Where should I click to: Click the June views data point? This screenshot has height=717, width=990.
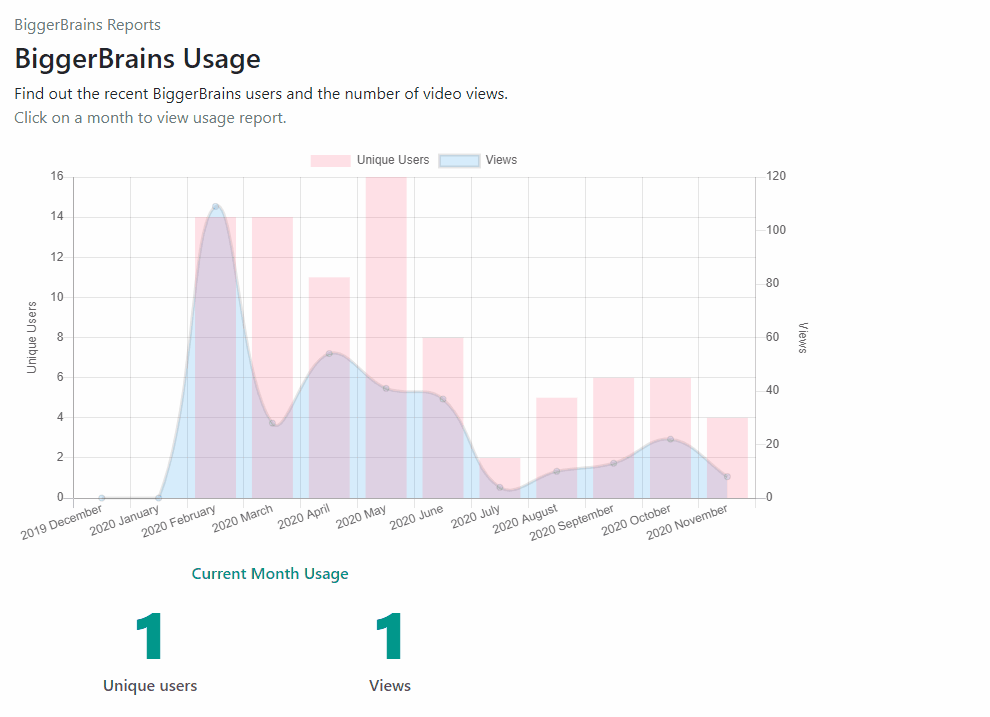(x=443, y=399)
